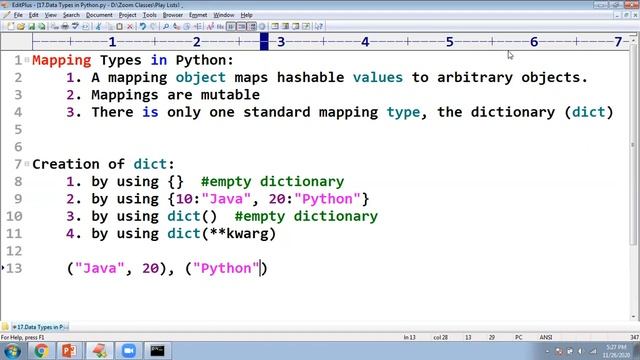Click the Find magnifier icon
The image size is (640, 360).
165,27
